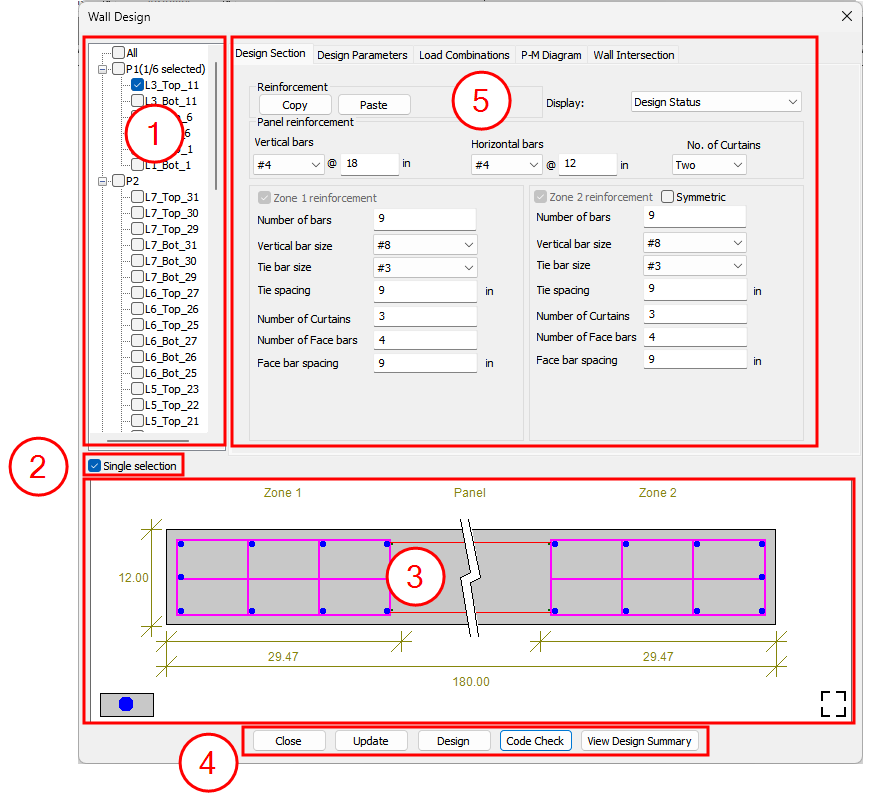The image size is (870, 801).
Task: Open the No. of Curtains dropdown
Action: [709, 165]
